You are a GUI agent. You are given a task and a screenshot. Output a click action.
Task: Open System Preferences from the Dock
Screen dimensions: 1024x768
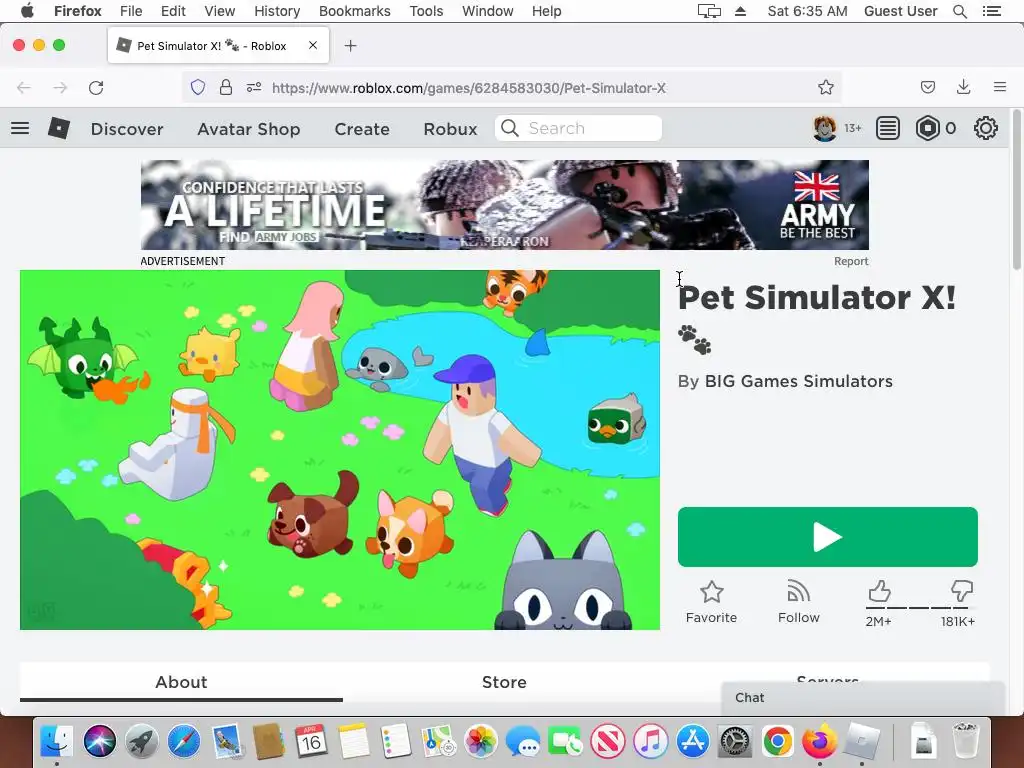(735, 742)
